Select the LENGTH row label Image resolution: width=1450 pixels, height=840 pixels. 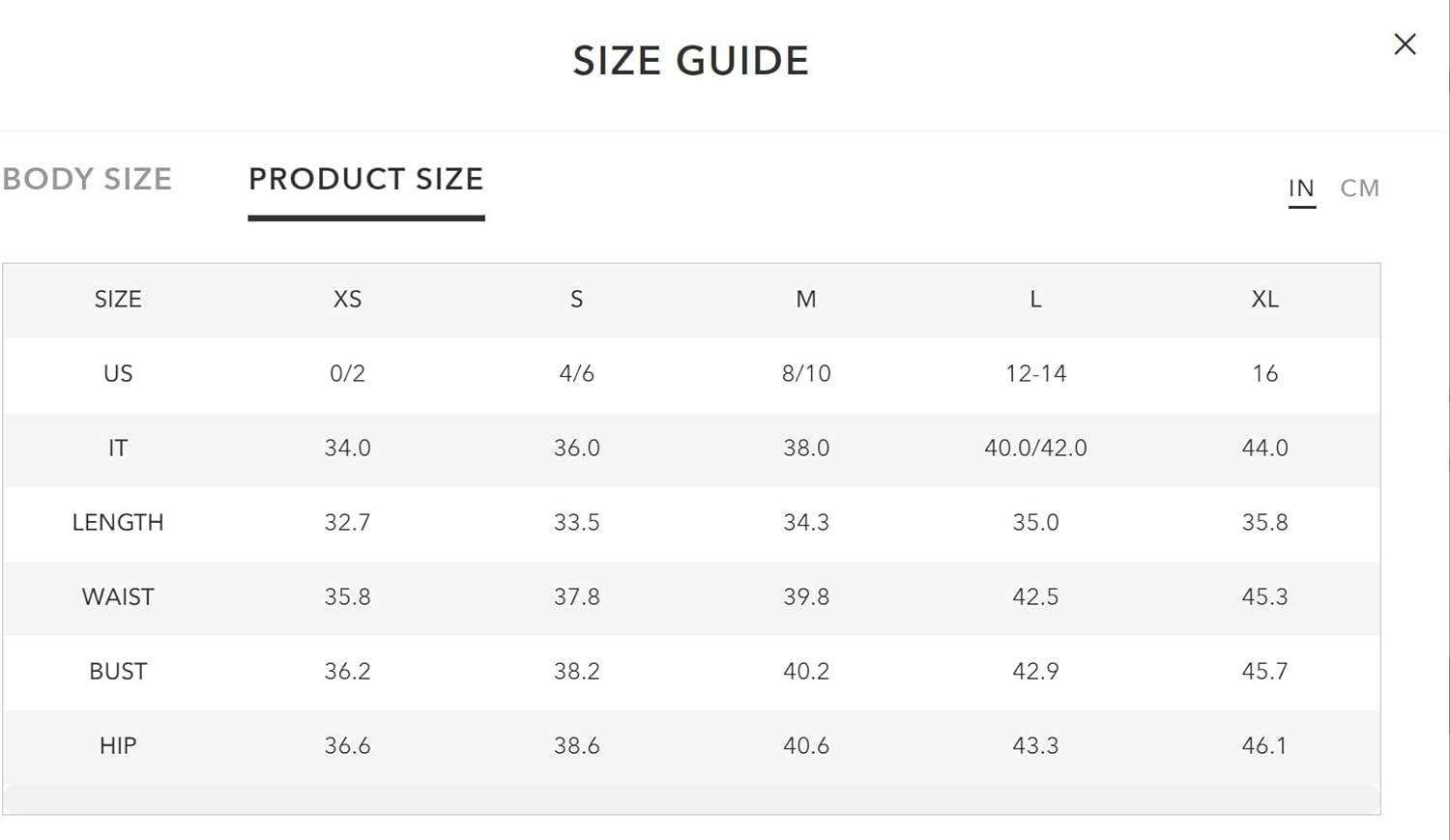pos(118,523)
